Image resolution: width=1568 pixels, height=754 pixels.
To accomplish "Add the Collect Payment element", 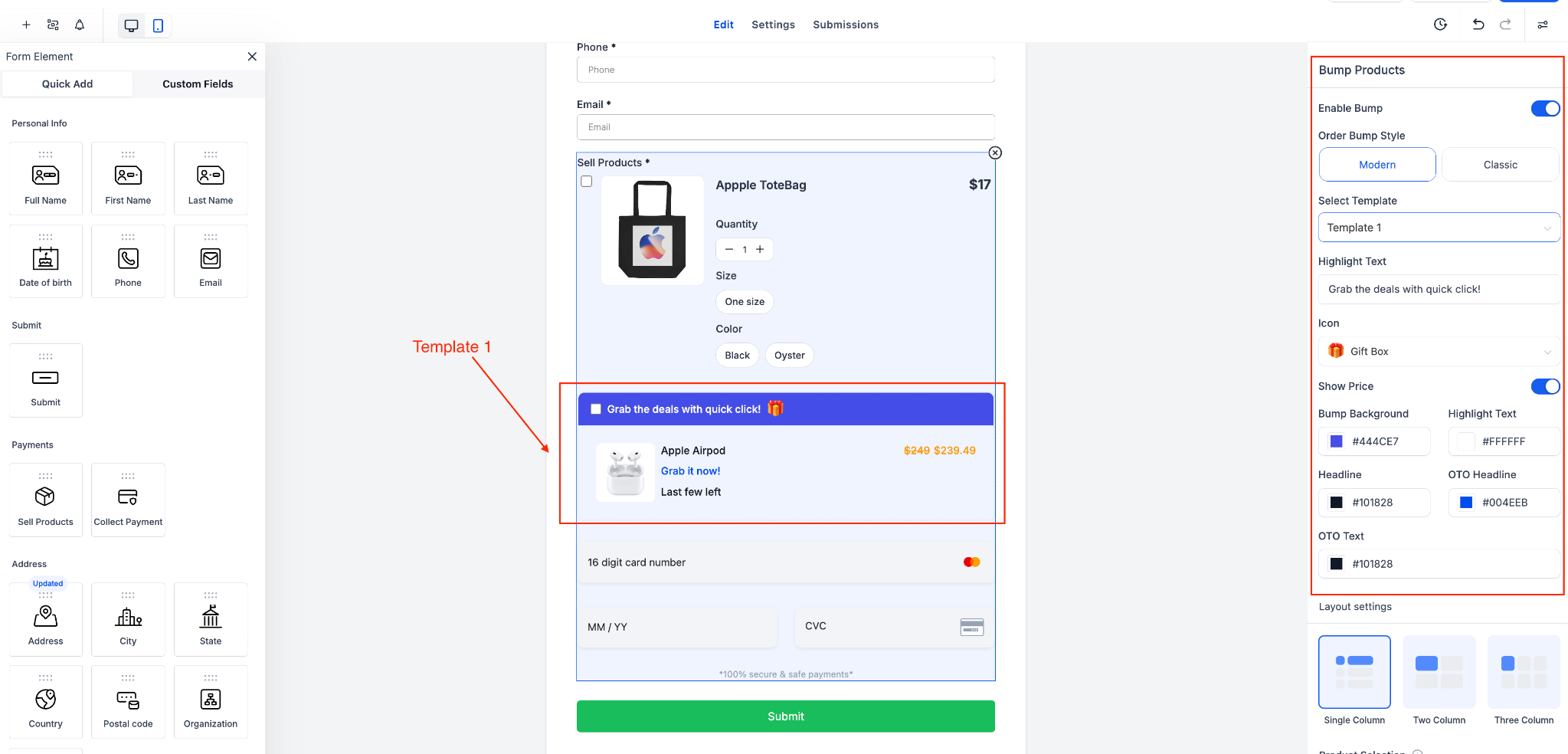I will [x=128, y=500].
